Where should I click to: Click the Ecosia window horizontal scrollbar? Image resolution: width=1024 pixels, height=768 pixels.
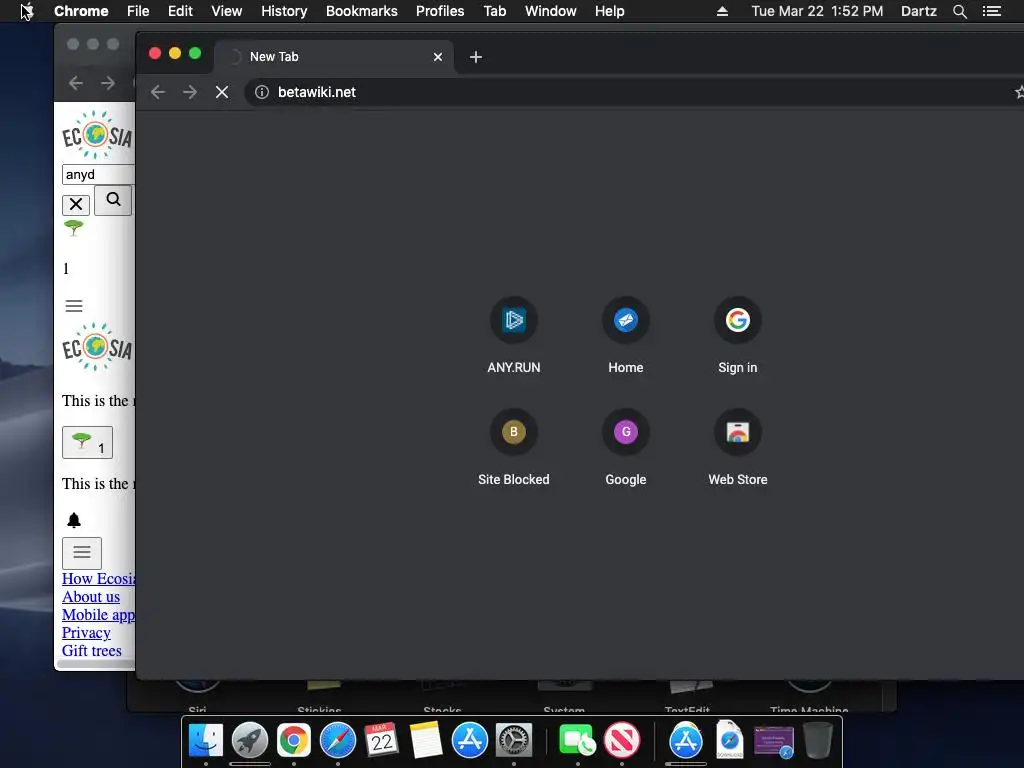pyautogui.click(x=96, y=664)
